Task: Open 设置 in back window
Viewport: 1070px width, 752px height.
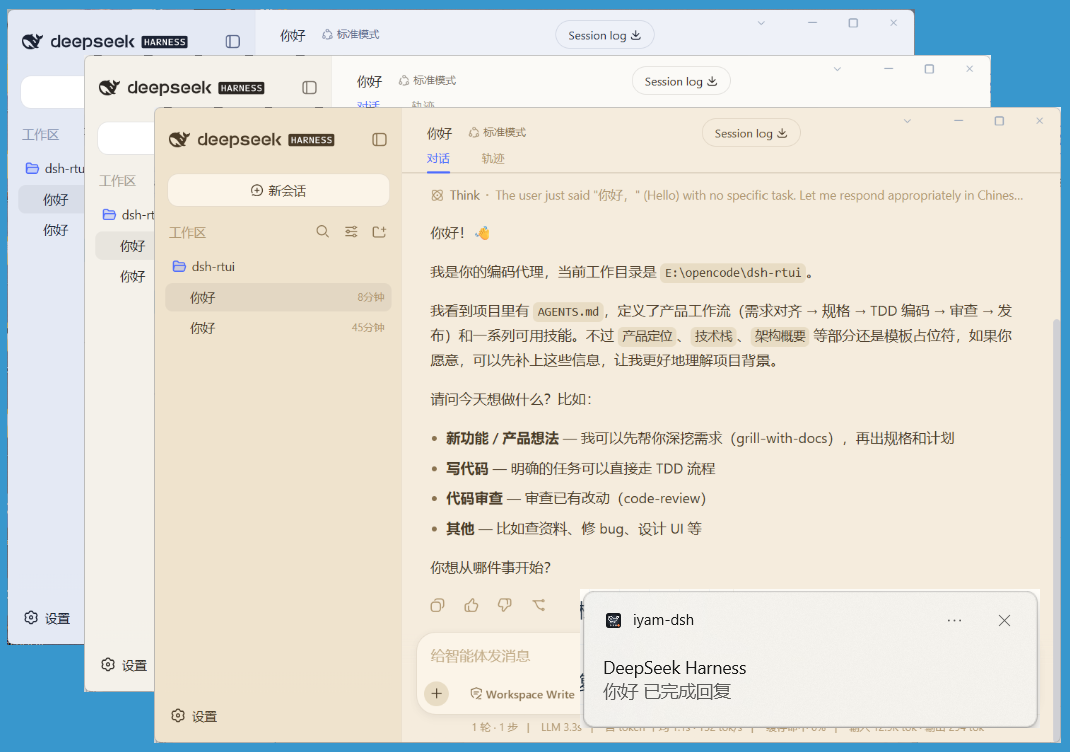Action: [x=47, y=618]
